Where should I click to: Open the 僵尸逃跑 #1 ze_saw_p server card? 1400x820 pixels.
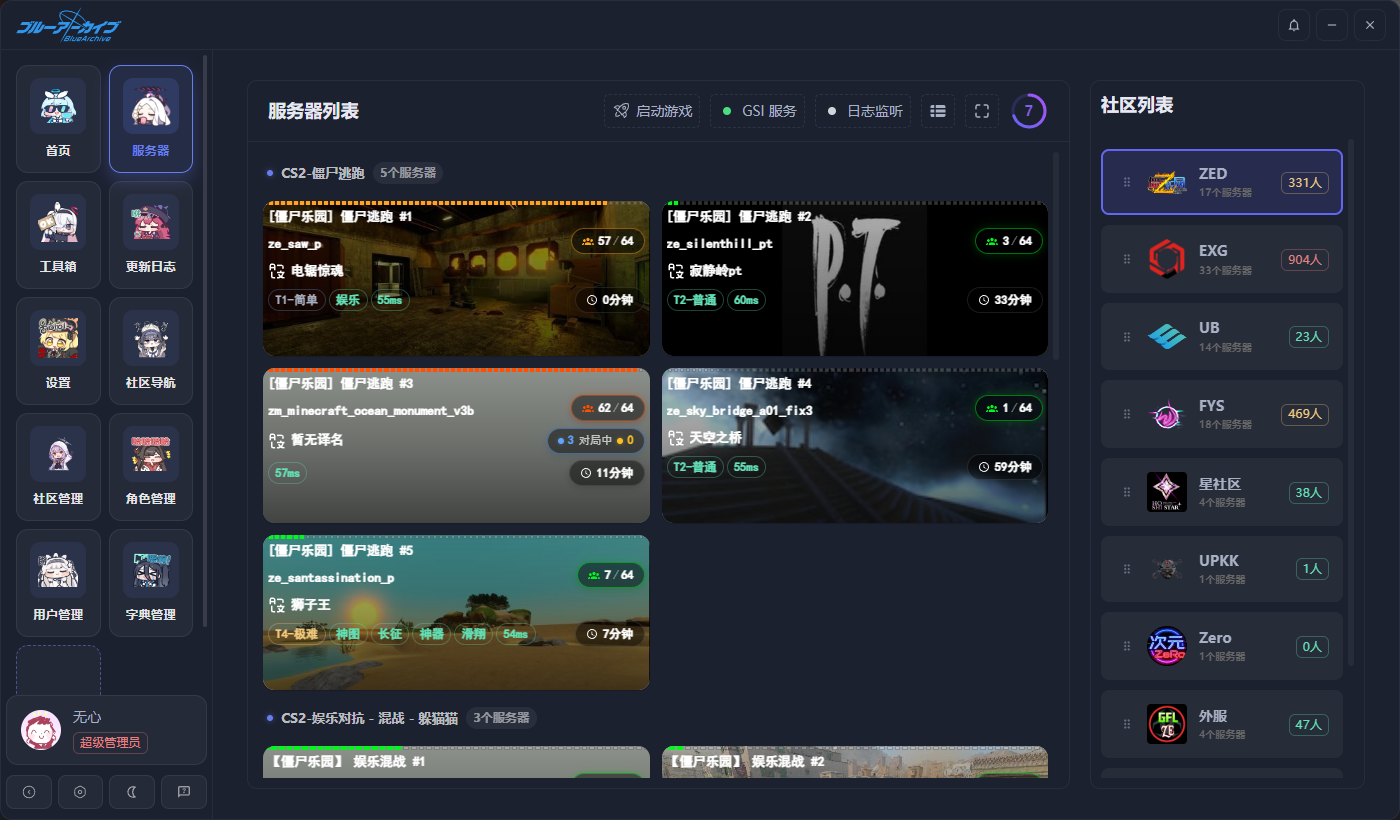pyautogui.click(x=456, y=279)
